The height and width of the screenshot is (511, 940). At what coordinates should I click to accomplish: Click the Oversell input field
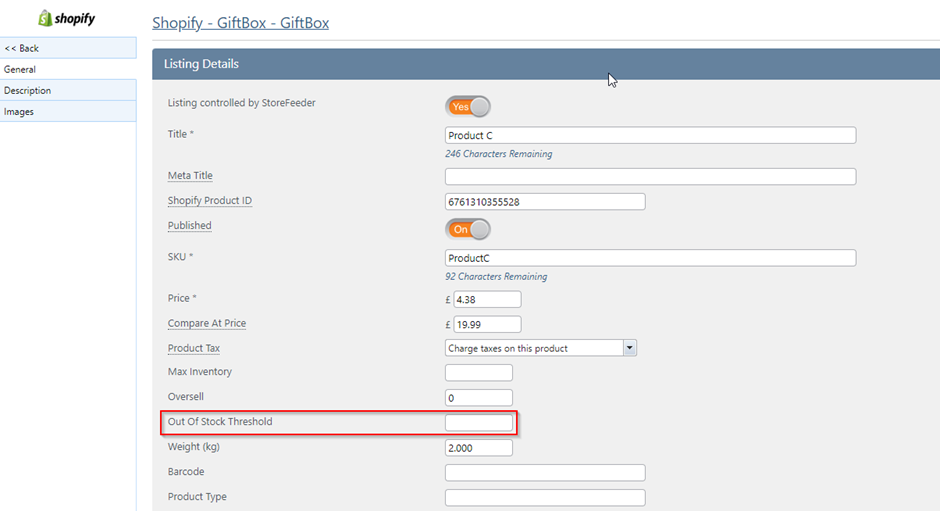[x=478, y=398]
